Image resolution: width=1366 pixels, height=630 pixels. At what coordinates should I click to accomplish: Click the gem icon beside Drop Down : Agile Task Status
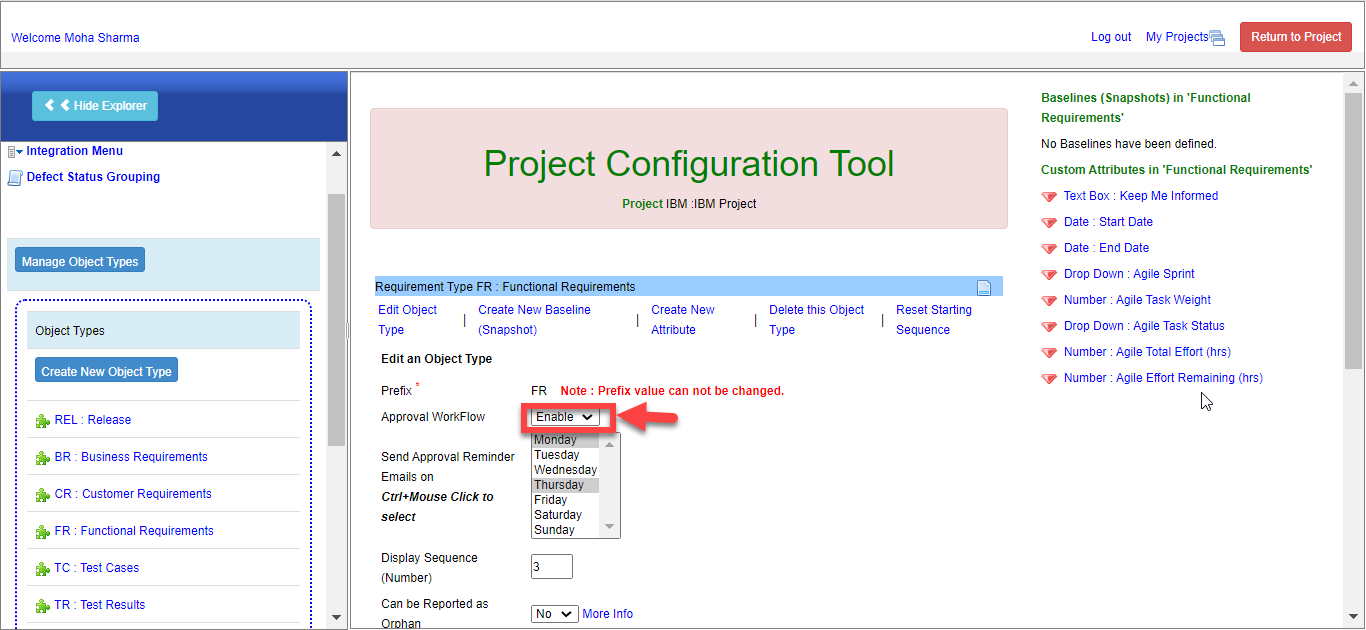[x=1049, y=326]
